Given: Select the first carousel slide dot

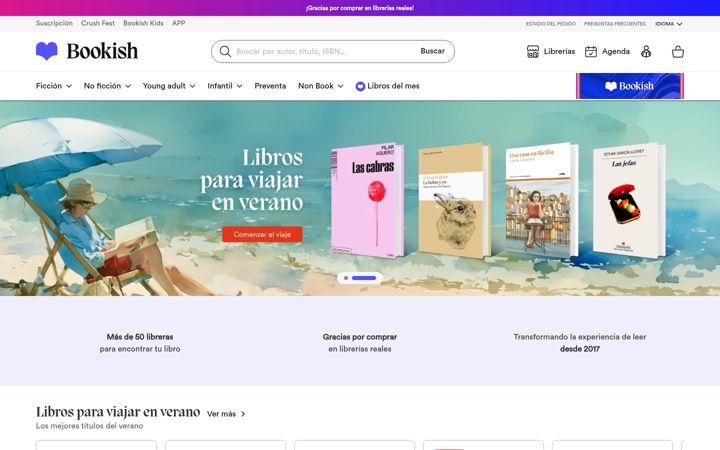Looking at the screenshot, I should click(x=346, y=278).
